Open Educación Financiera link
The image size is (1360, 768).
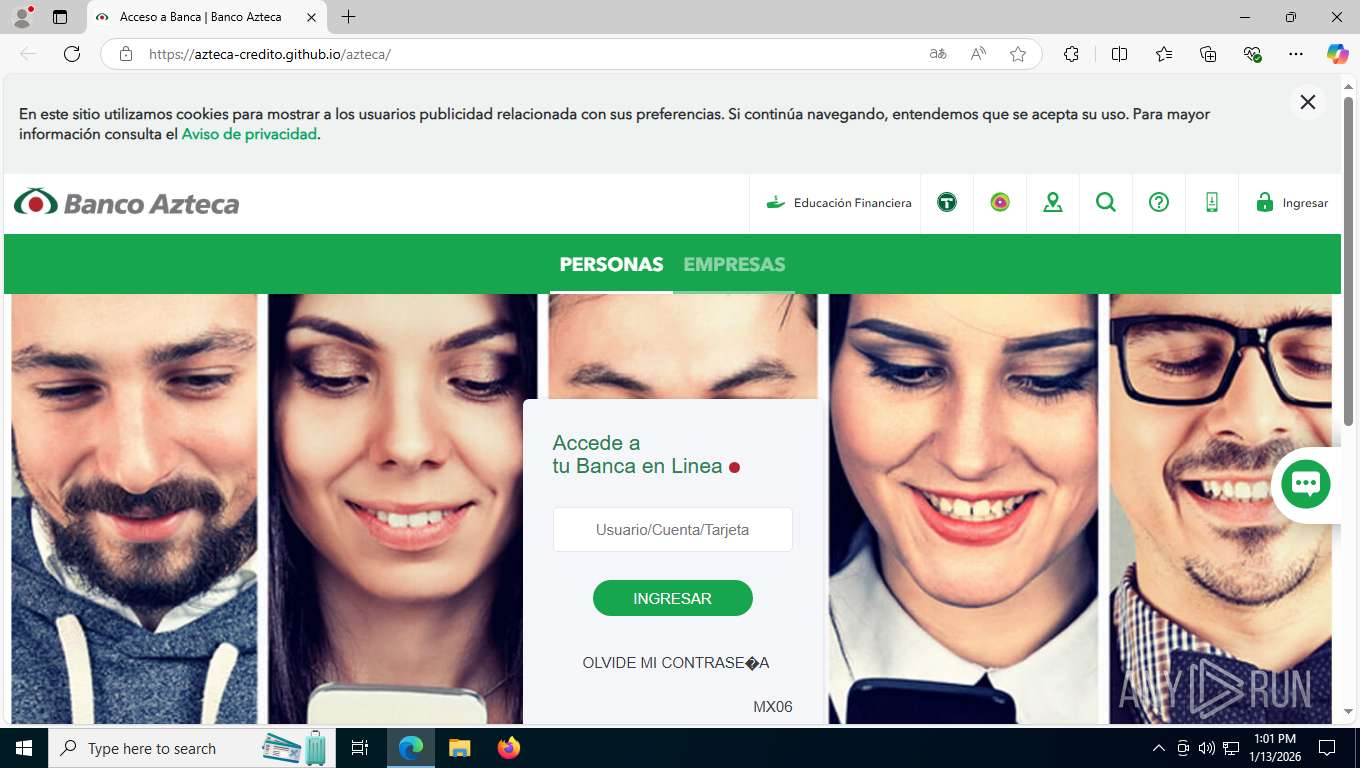point(838,203)
